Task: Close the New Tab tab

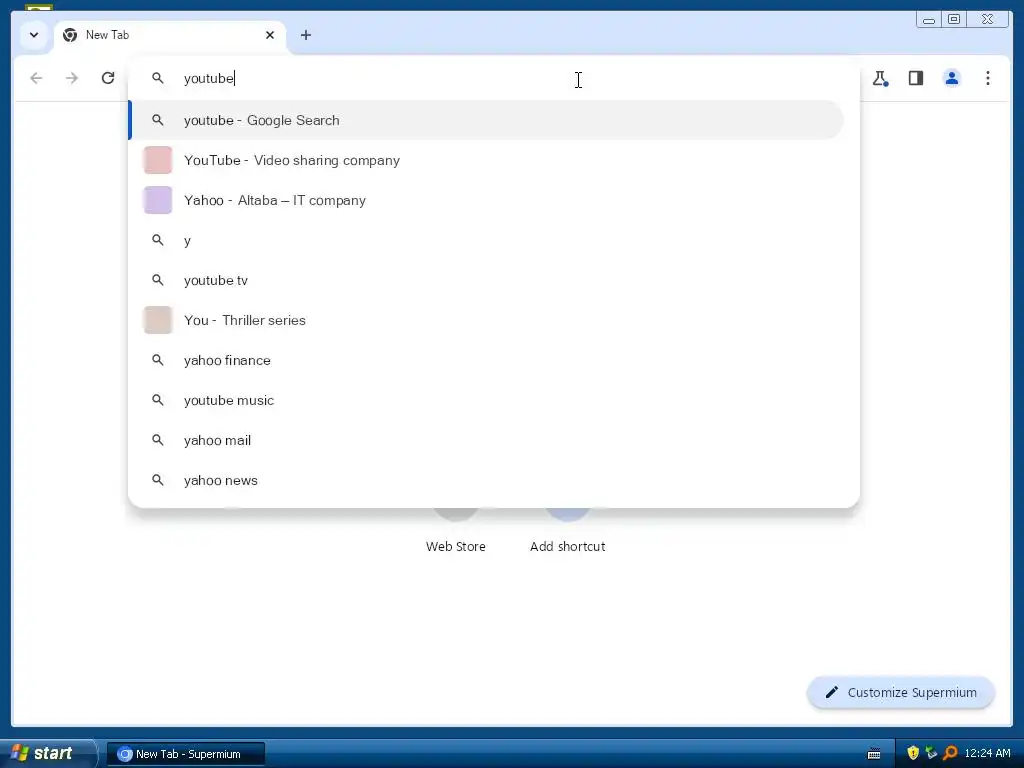Action: (270, 35)
